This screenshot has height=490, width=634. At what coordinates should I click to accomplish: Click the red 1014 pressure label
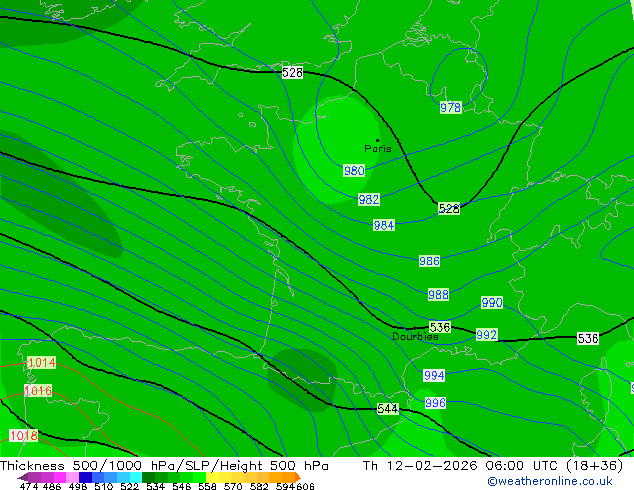tap(42, 362)
